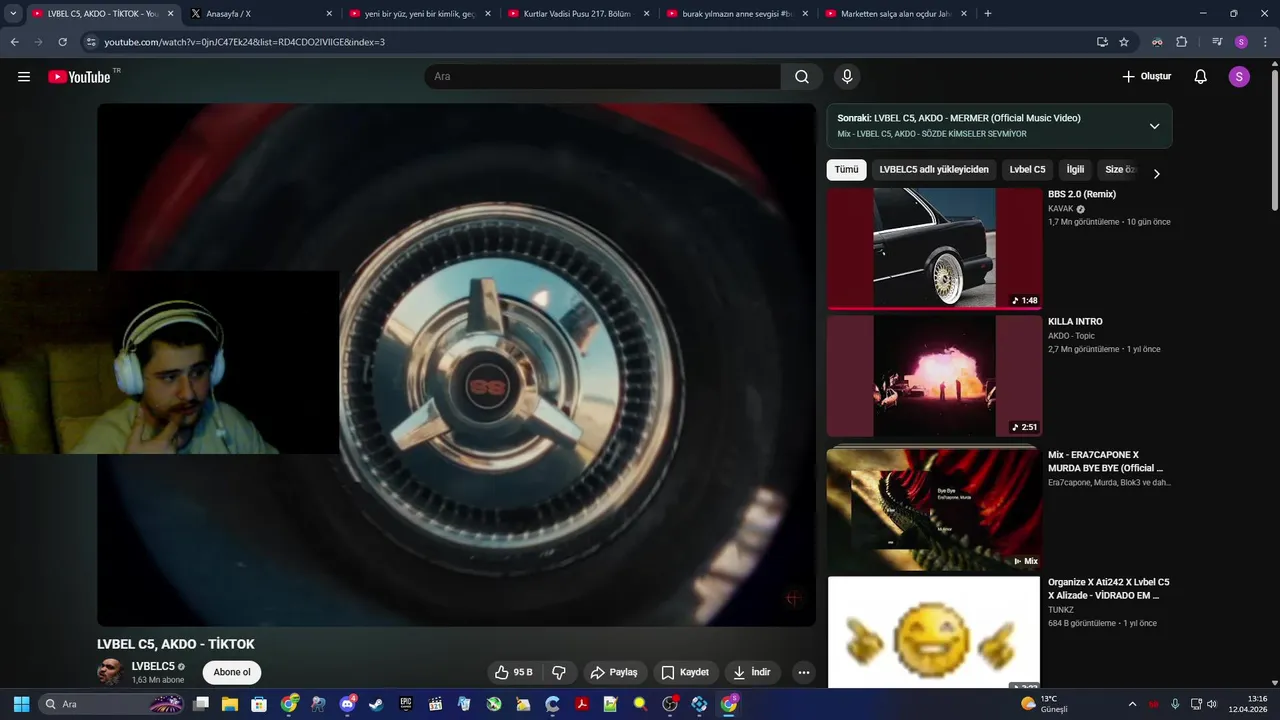
Task: Click the page vertical scrollbar
Action: click(x=1274, y=140)
